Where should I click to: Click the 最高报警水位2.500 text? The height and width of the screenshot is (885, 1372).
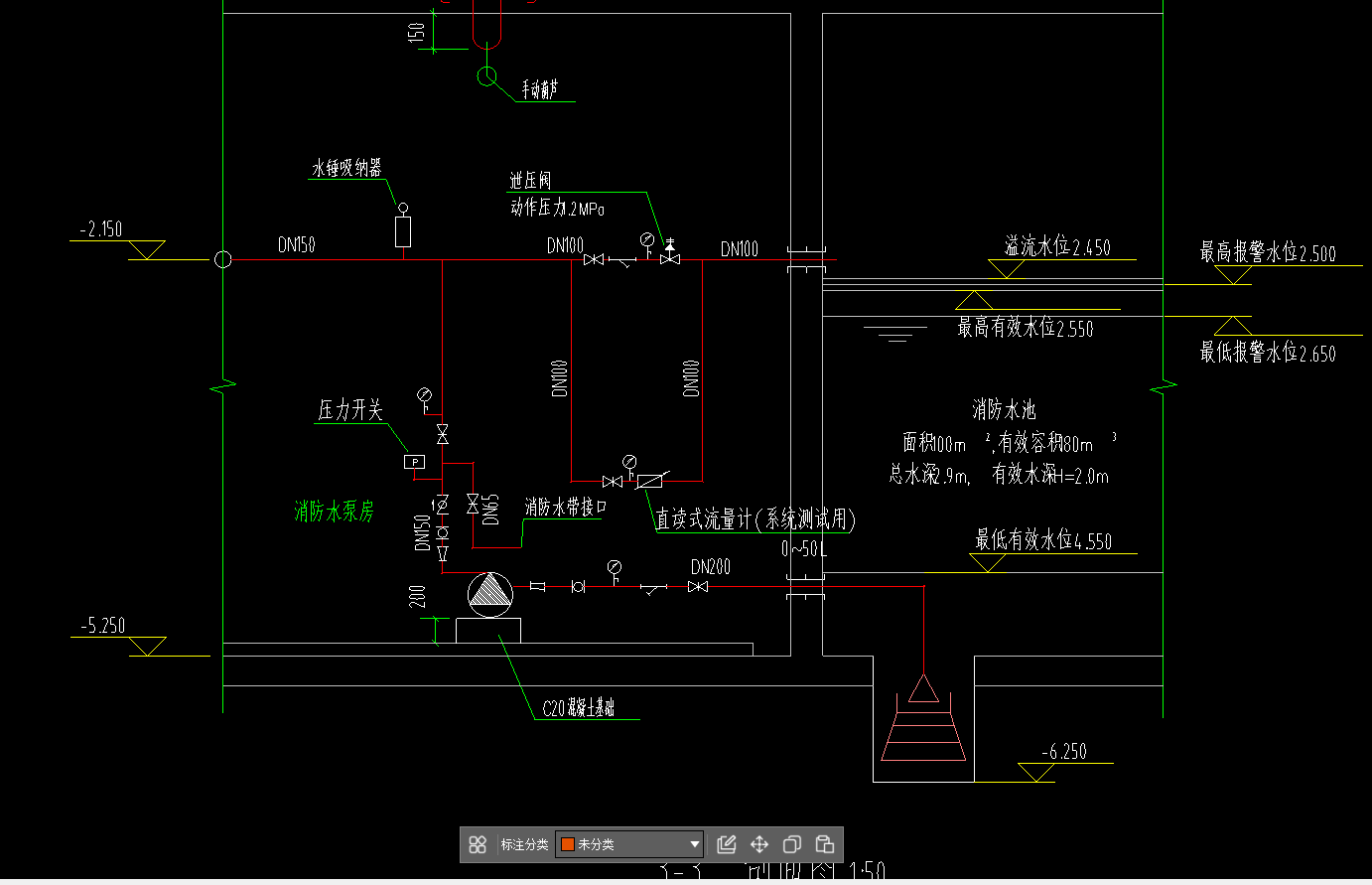coord(1268,252)
